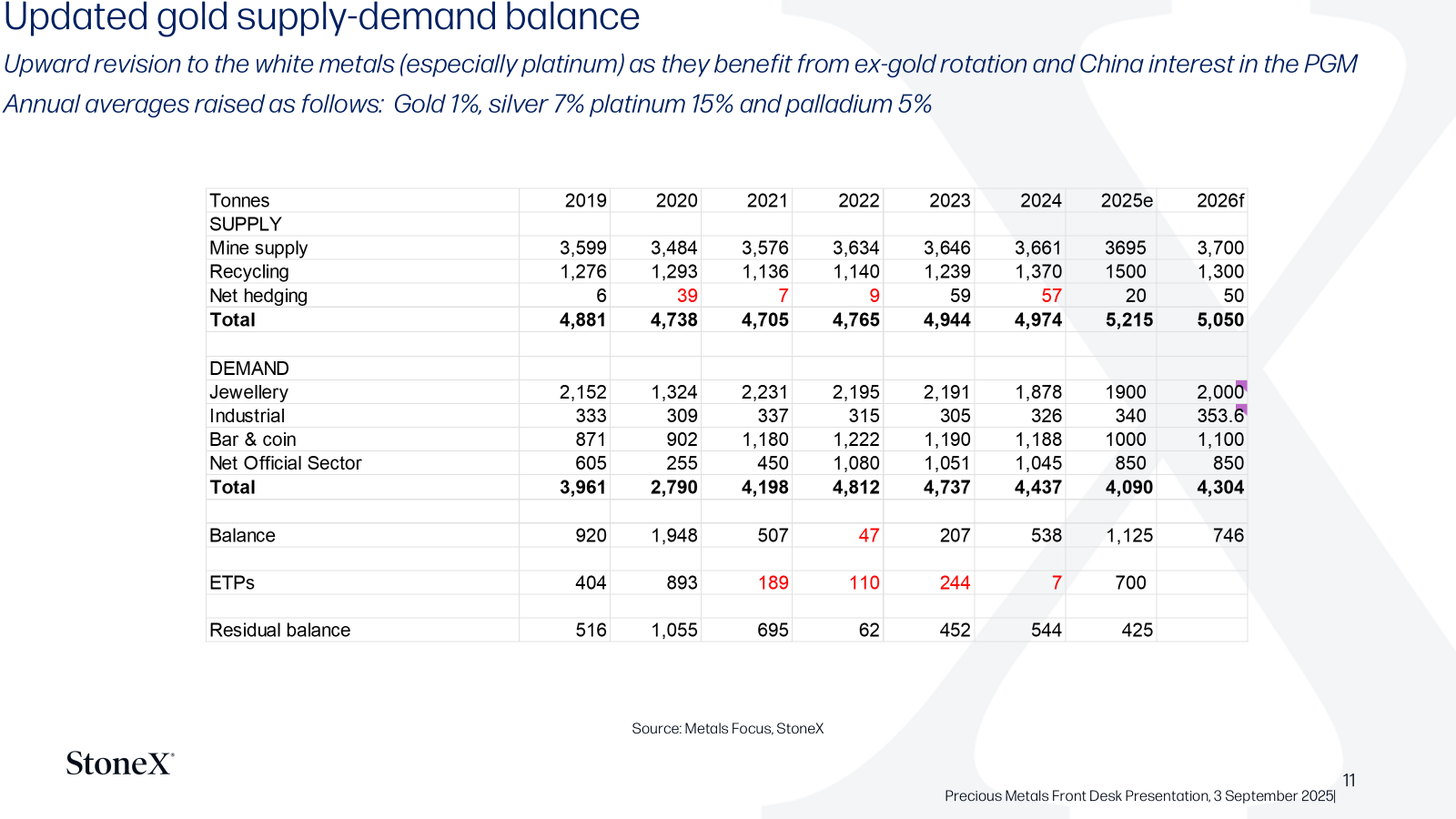This screenshot has width=1456, height=819.
Task: Select the footer presentation date text
Action: click(x=1140, y=796)
